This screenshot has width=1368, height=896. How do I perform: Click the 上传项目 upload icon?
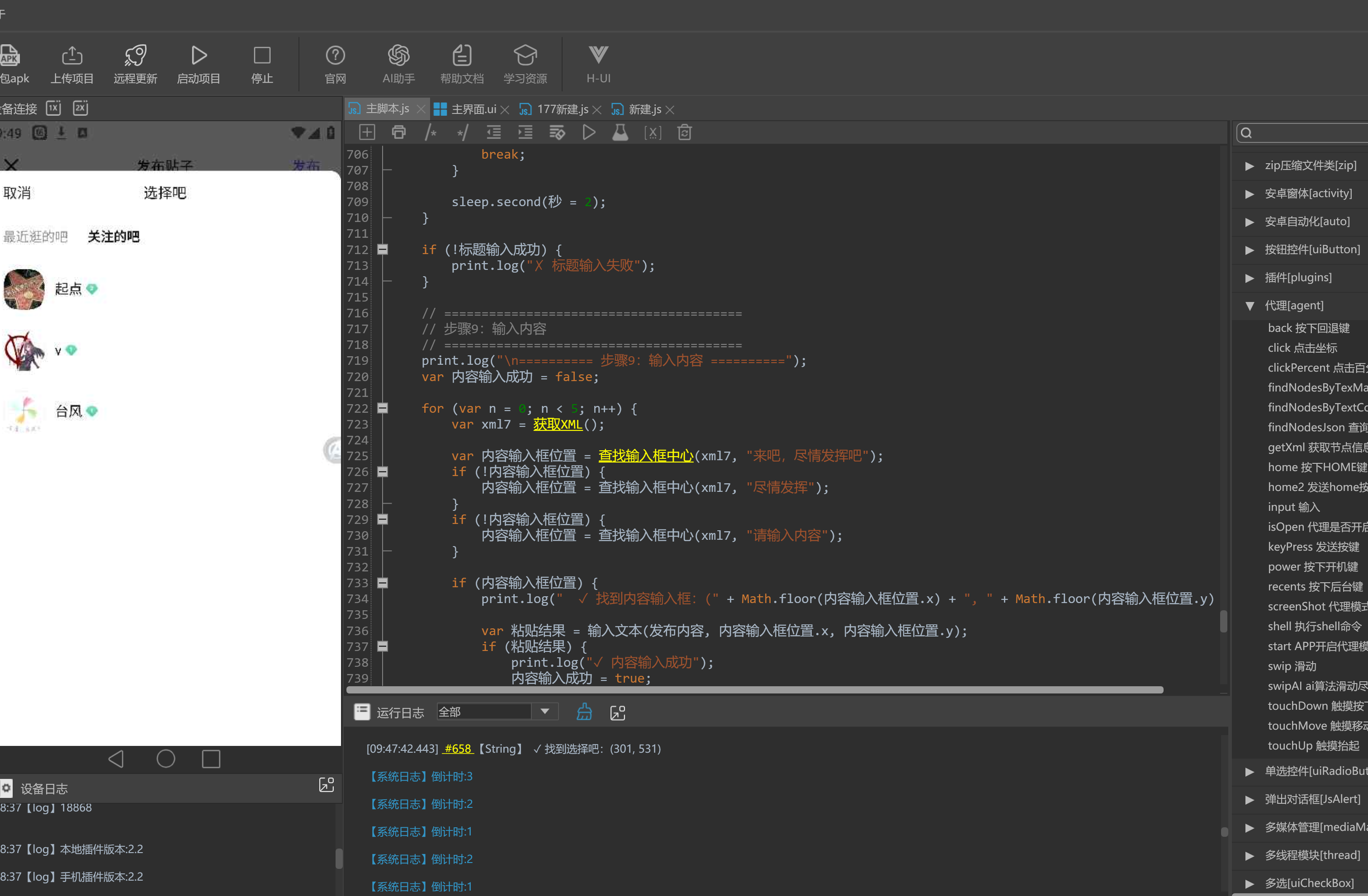coord(72,56)
